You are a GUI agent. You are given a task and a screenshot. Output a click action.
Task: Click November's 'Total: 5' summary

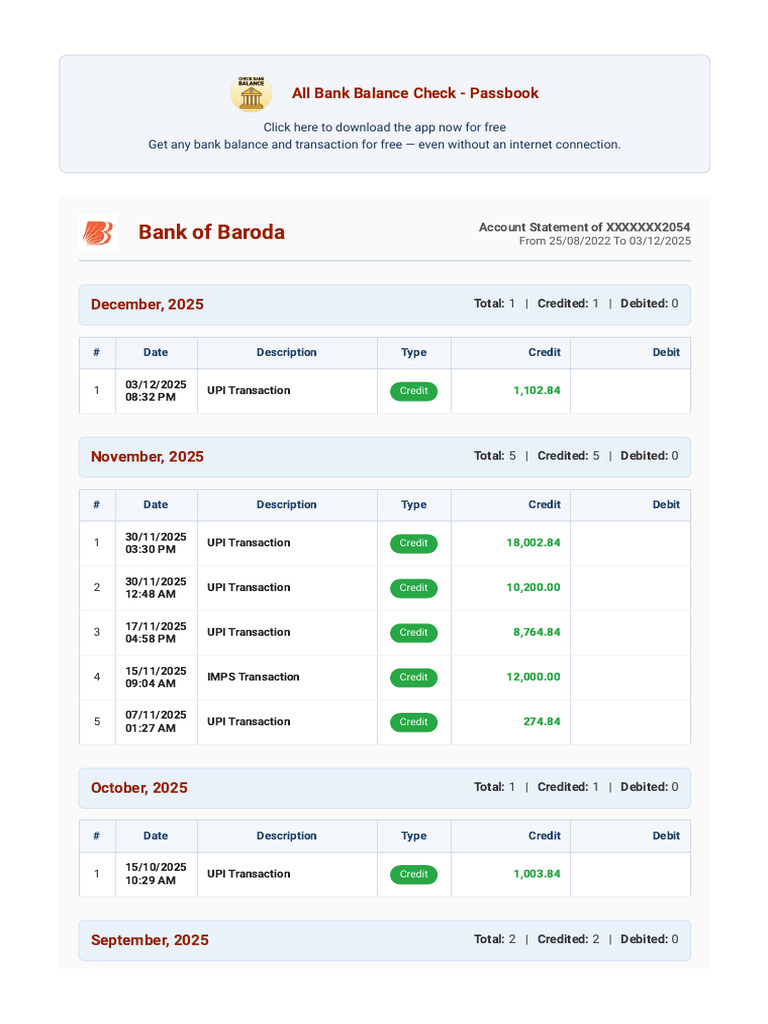[x=495, y=456]
